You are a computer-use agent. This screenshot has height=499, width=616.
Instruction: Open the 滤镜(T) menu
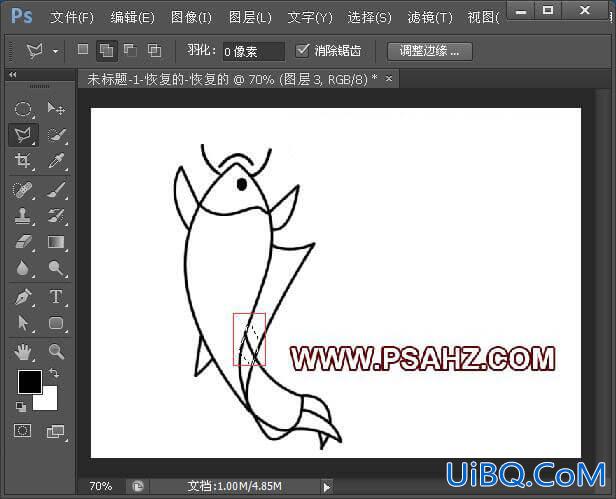click(430, 17)
